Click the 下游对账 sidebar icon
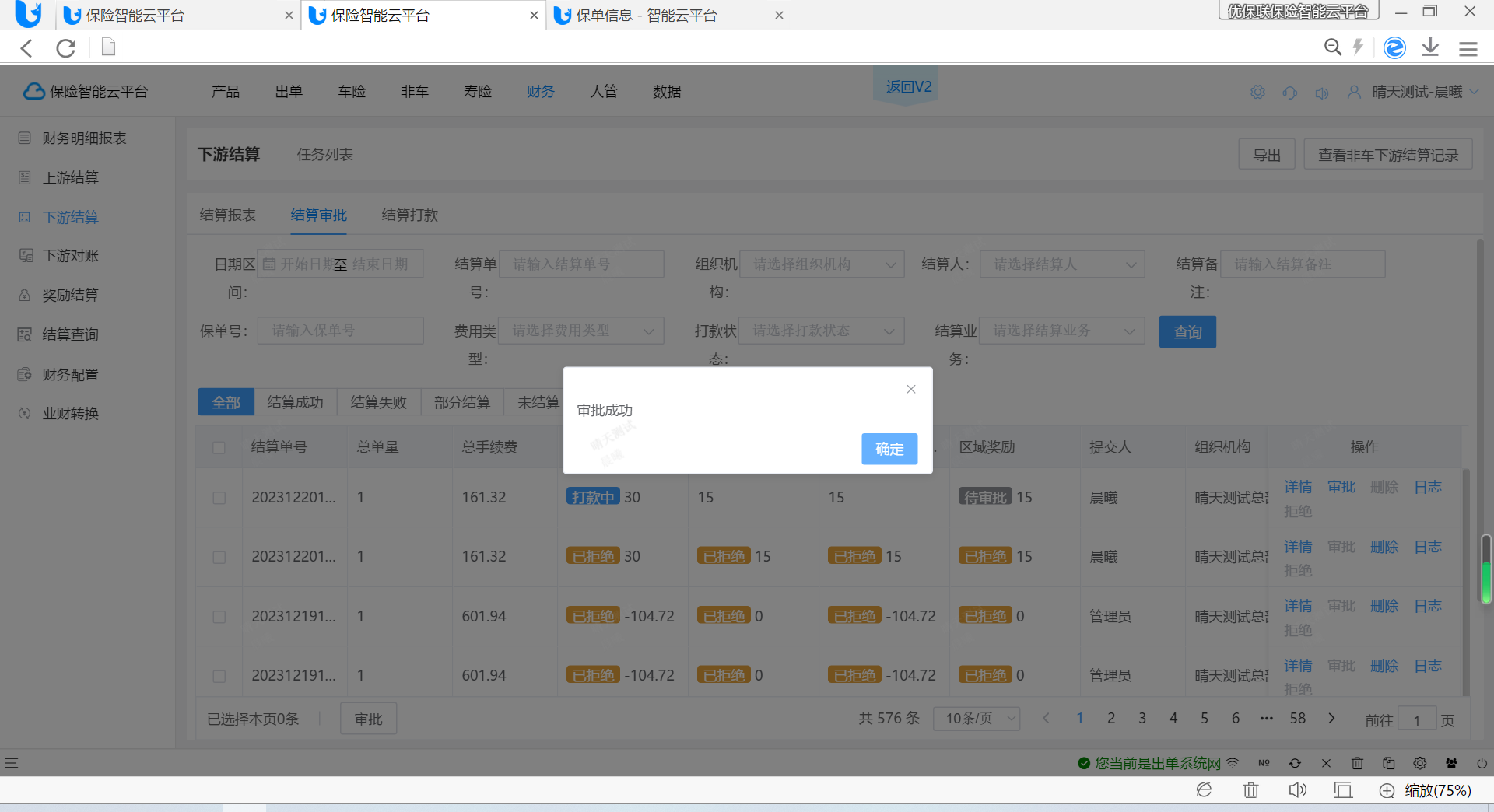Viewport: 1494px width, 812px height. coord(26,255)
